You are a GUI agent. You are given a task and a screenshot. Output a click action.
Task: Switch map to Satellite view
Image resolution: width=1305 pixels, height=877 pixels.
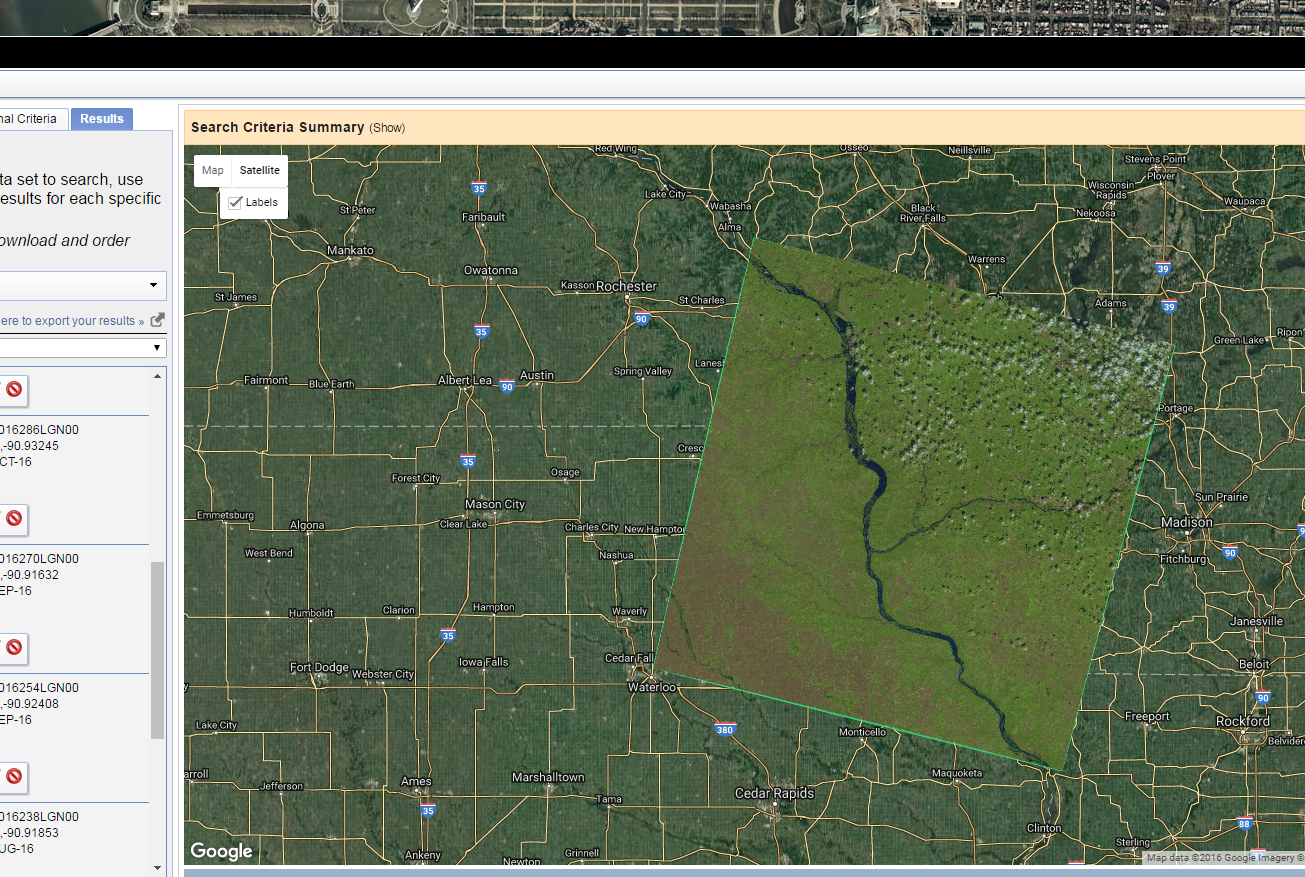260,170
